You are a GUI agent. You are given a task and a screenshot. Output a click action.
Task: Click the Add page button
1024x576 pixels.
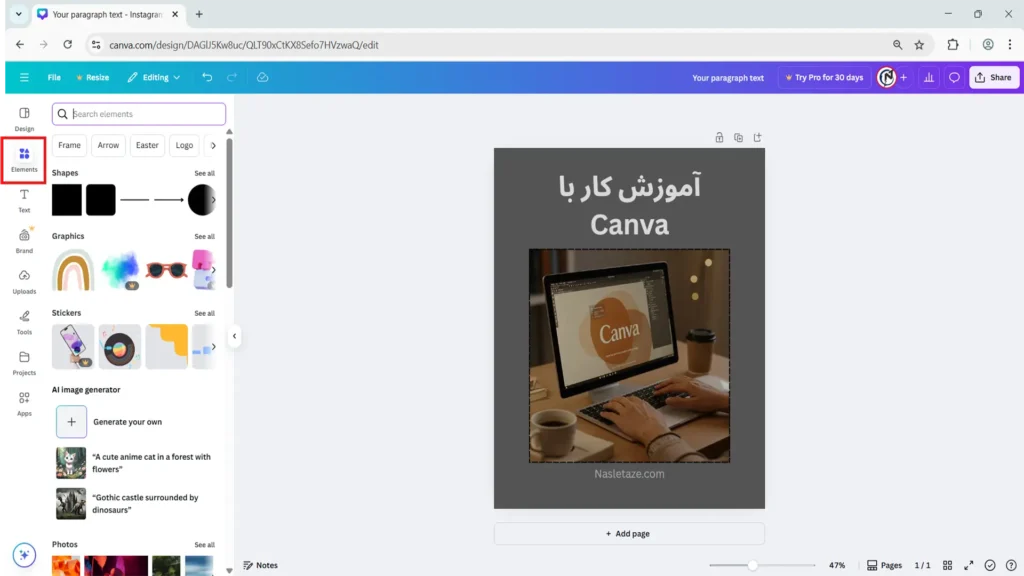[629, 534]
